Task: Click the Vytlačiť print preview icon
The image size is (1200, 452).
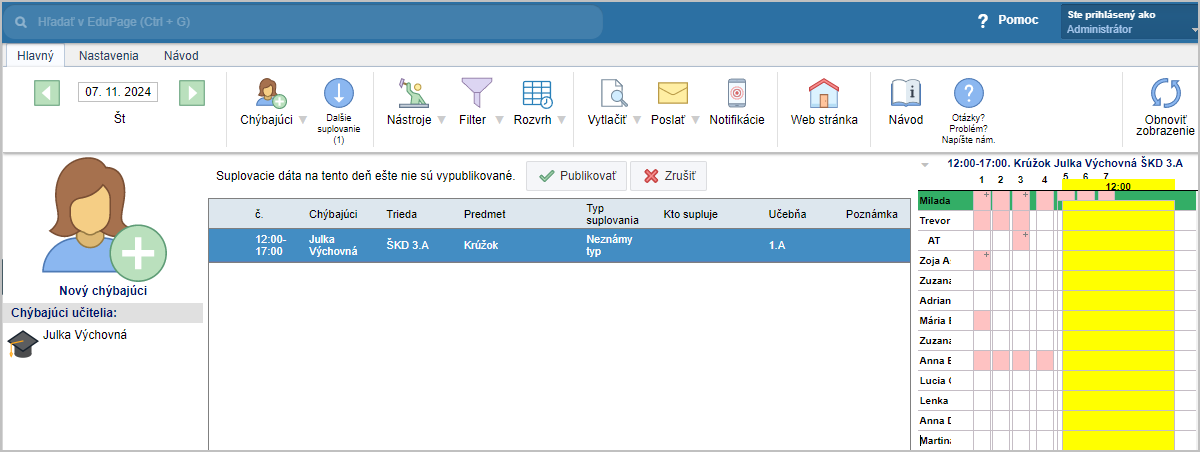Action: click(x=613, y=93)
